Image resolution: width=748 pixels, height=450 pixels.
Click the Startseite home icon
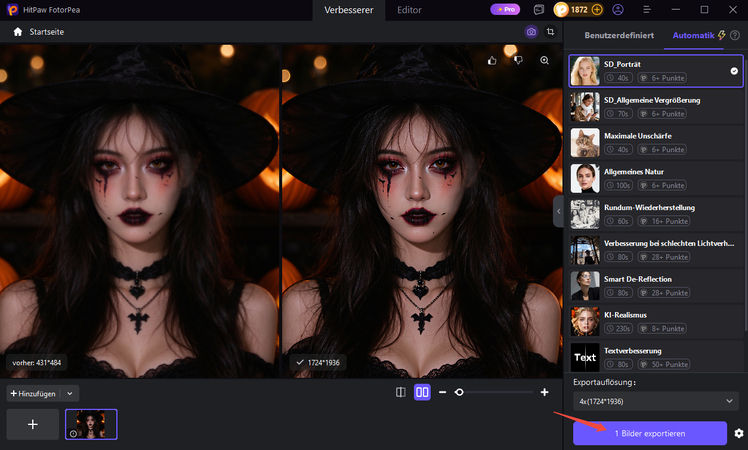18,32
